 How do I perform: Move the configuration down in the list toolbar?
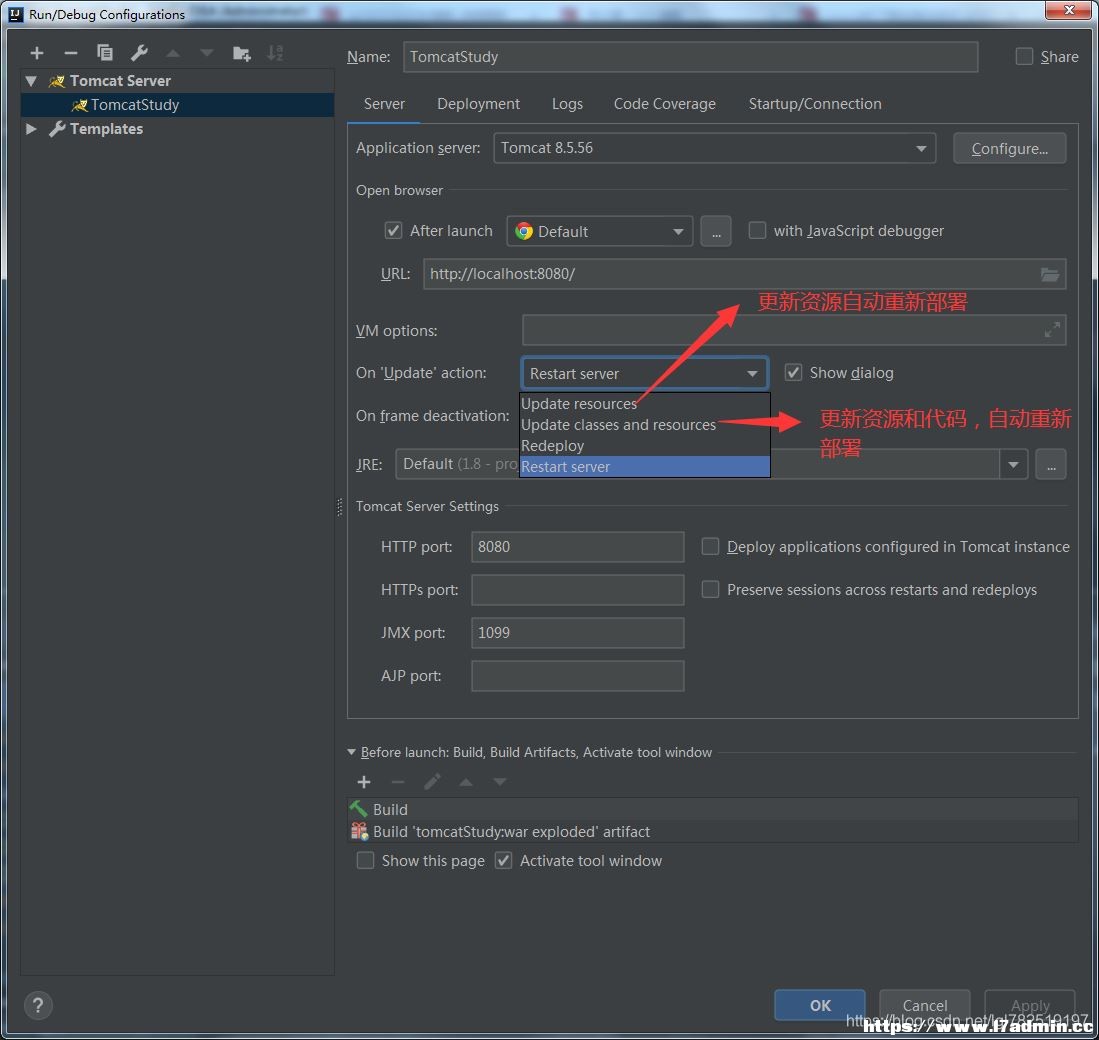pos(207,53)
